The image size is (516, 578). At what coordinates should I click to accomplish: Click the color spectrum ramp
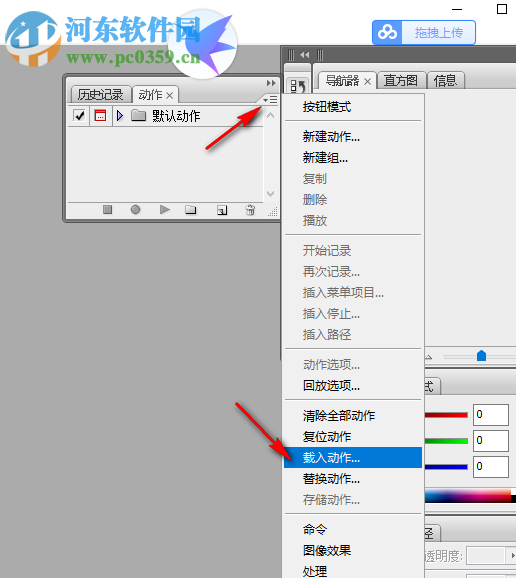tap(468, 496)
